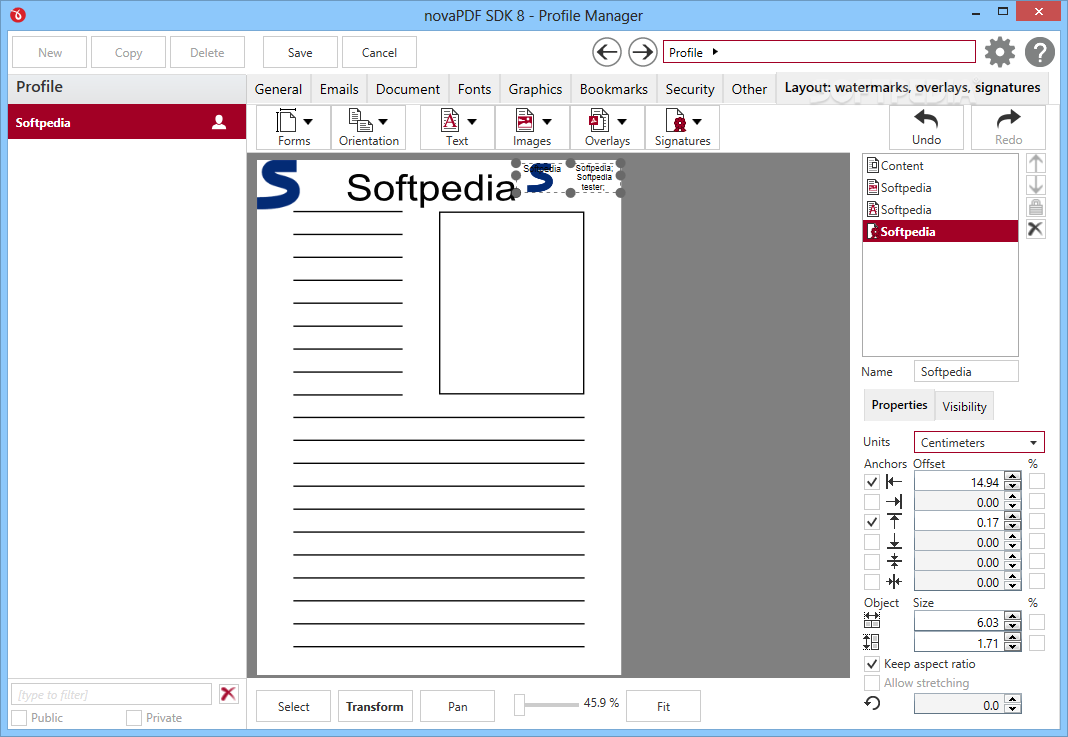
Task: Click the novaPDF app logo icon
Action: [18, 14]
